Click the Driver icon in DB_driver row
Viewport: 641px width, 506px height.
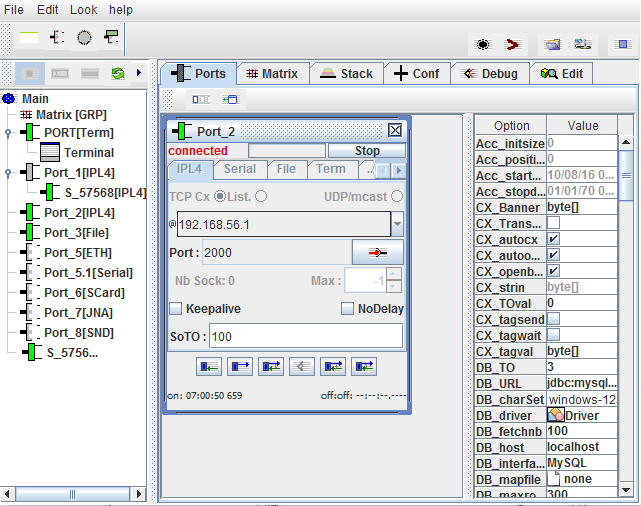click(x=556, y=415)
